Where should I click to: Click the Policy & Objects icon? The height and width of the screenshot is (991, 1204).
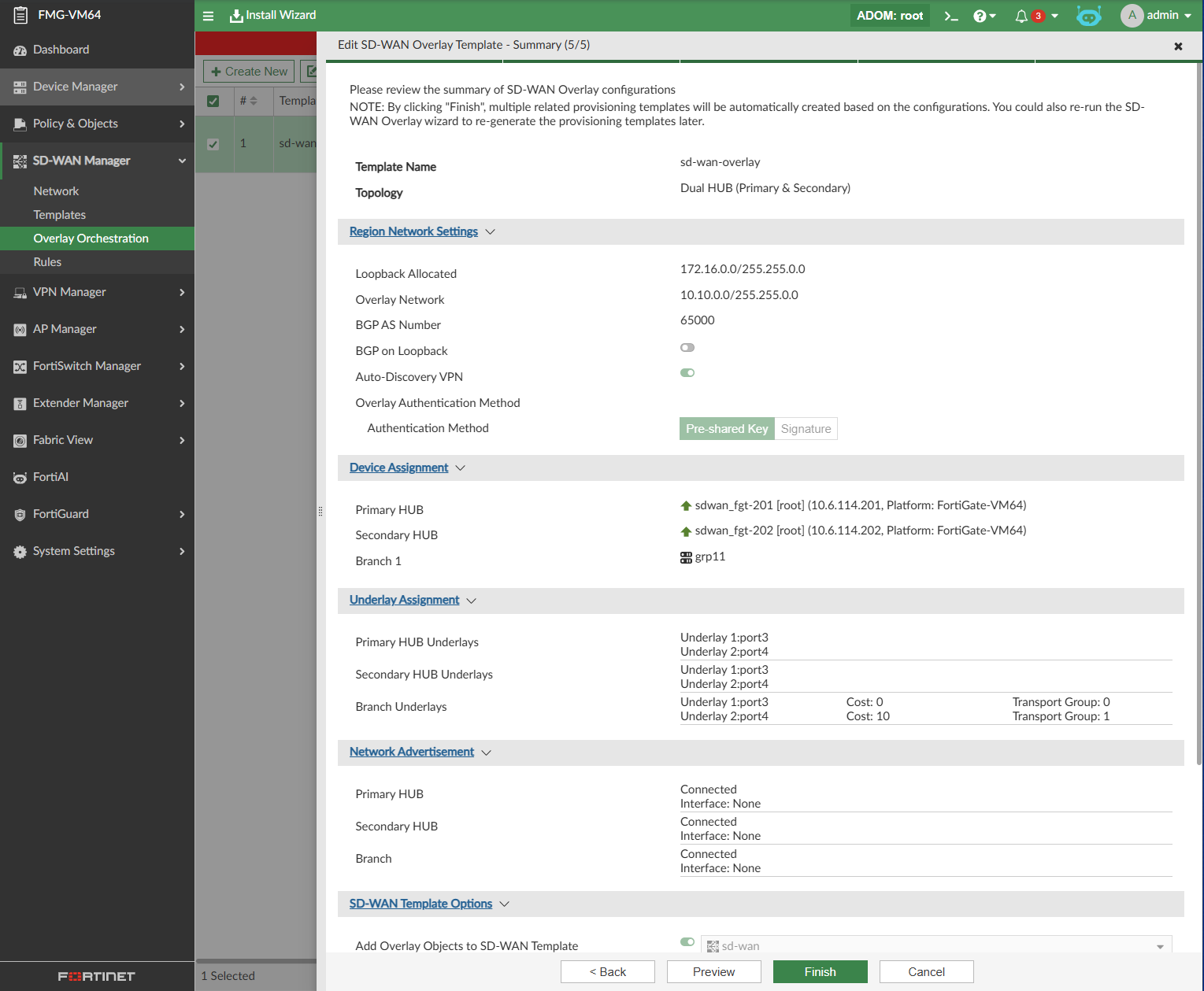[20, 124]
